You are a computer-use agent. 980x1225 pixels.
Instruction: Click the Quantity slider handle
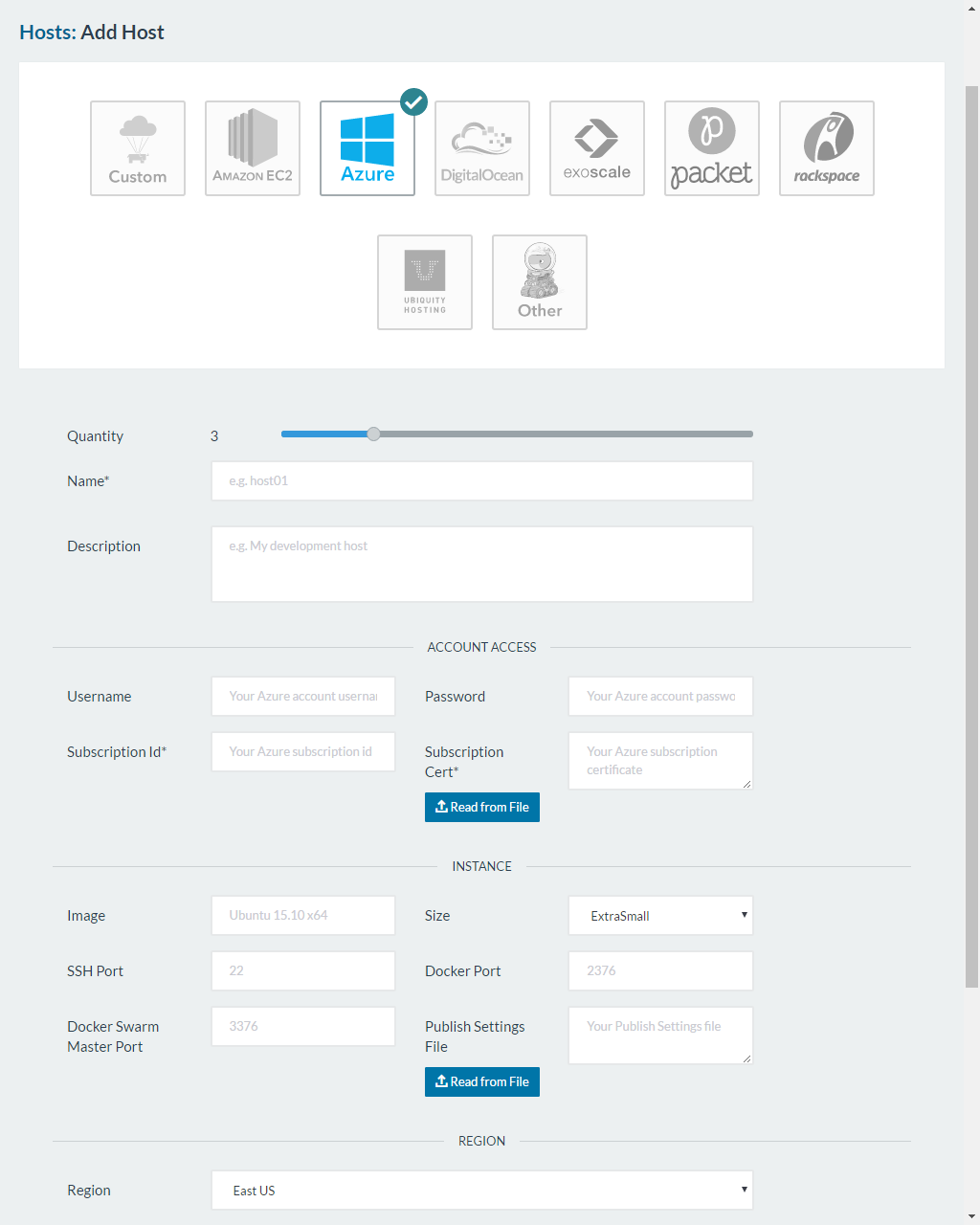(x=373, y=434)
